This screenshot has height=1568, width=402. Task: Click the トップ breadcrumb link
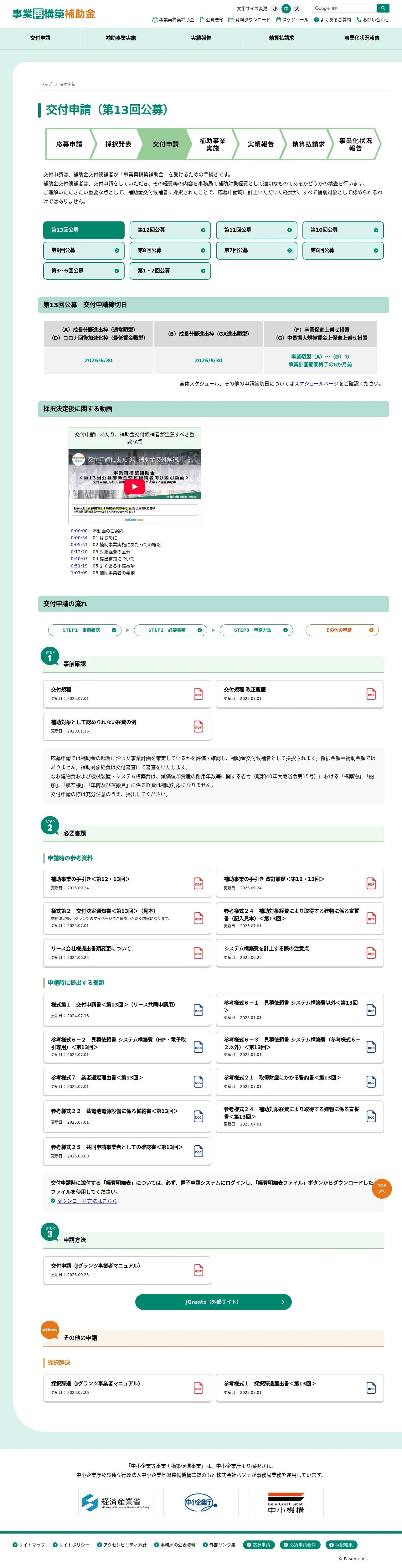pos(46,85)
